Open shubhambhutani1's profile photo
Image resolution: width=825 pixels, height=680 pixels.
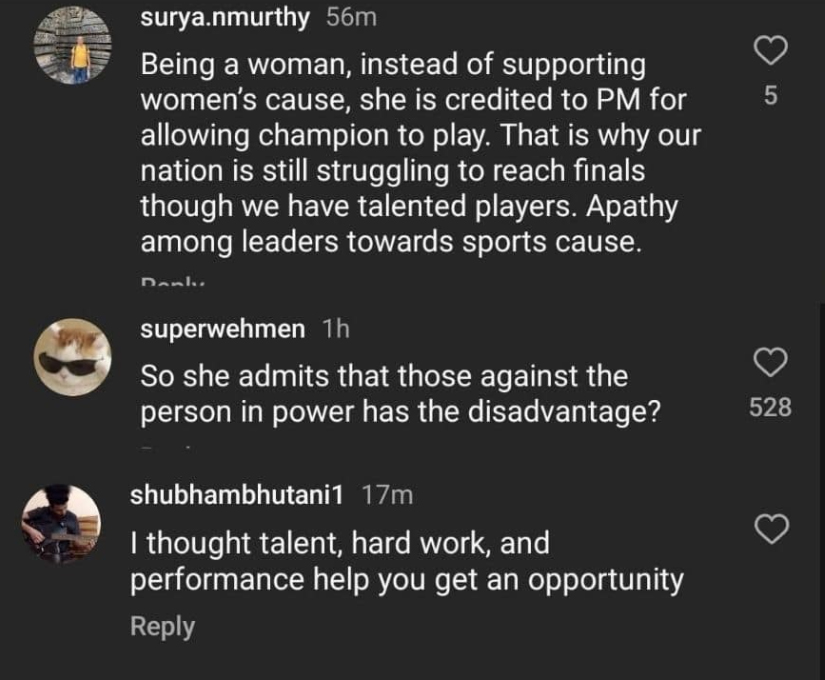[62, 524]
